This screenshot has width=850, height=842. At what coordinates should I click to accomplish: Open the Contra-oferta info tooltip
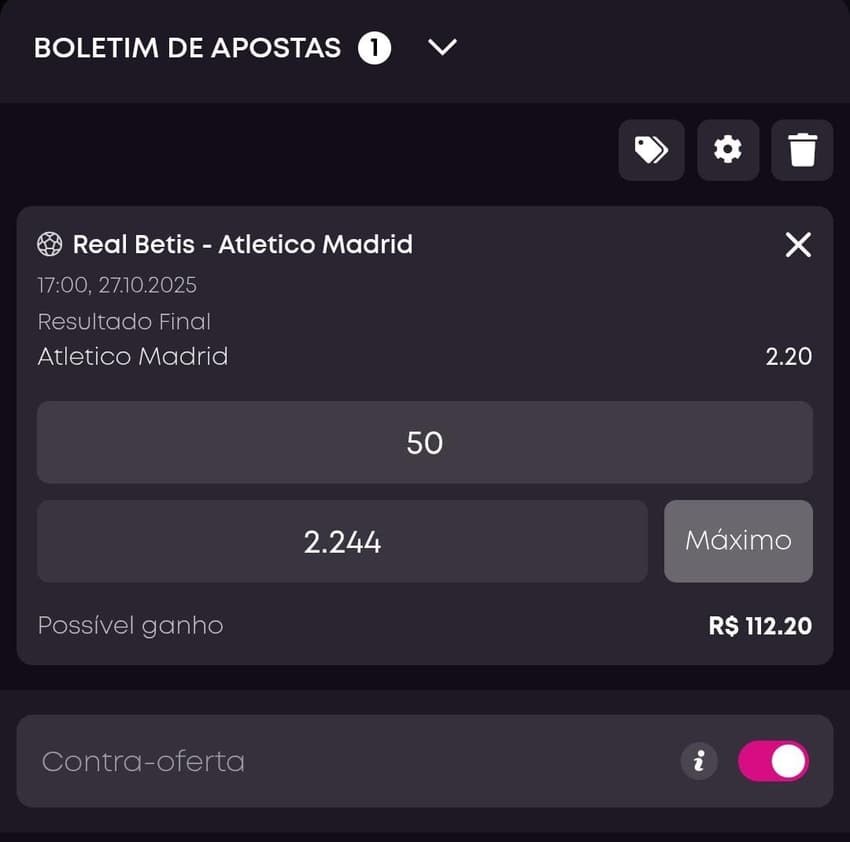[x=699, y=761]
